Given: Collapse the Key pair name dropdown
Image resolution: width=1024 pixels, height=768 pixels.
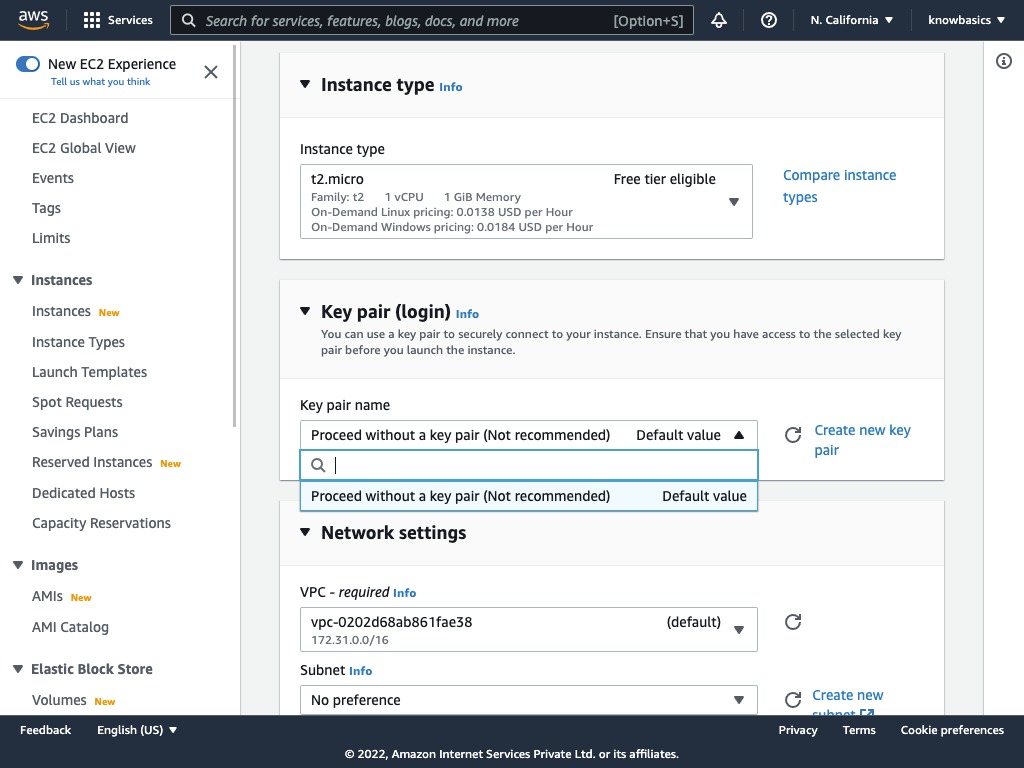Looking at the screenshot, I should pos(529,435).
